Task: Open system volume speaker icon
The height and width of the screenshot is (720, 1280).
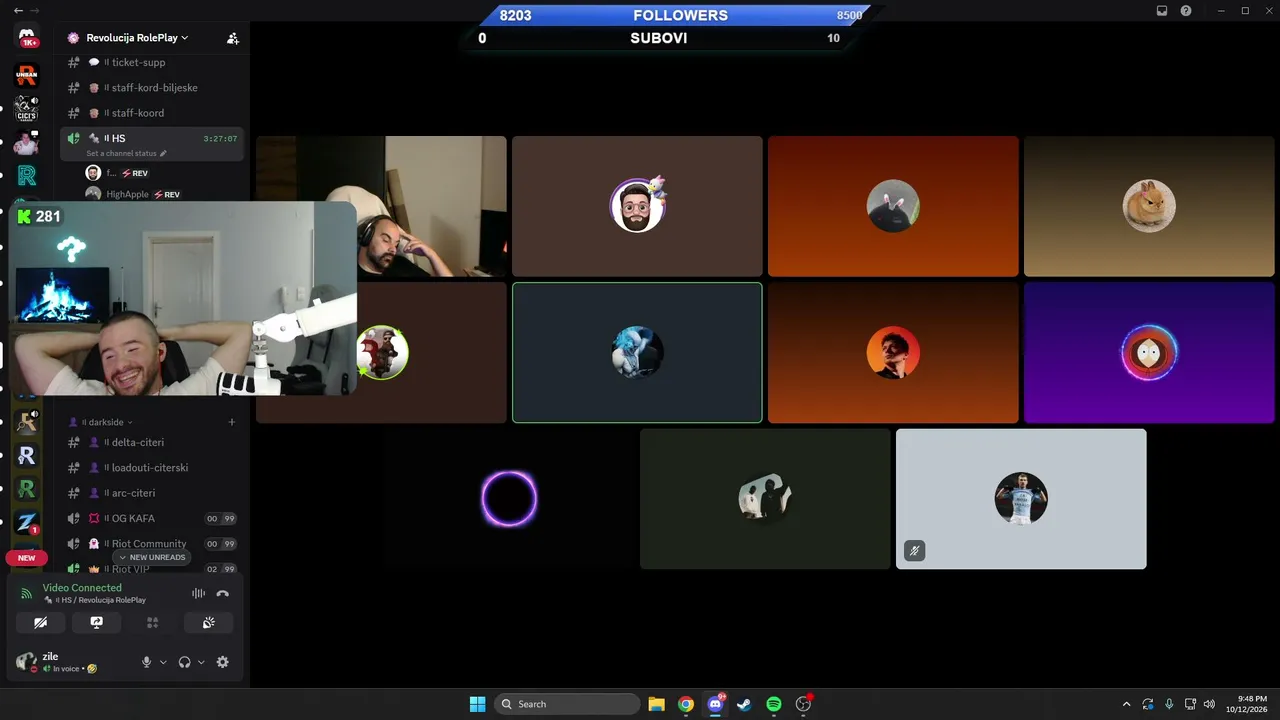Action: pyautogui.click(x=1210, y=704)
